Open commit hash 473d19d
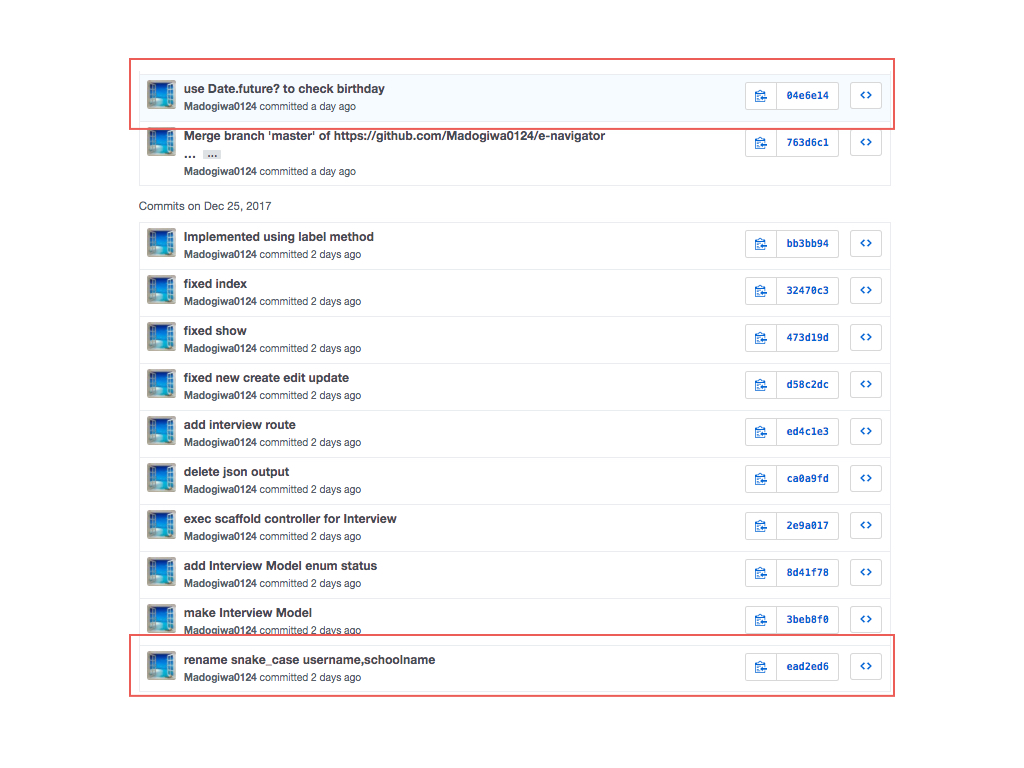The height and width of the screenshot is (768, 1024). pyautogui.click(x=808, y=338)
